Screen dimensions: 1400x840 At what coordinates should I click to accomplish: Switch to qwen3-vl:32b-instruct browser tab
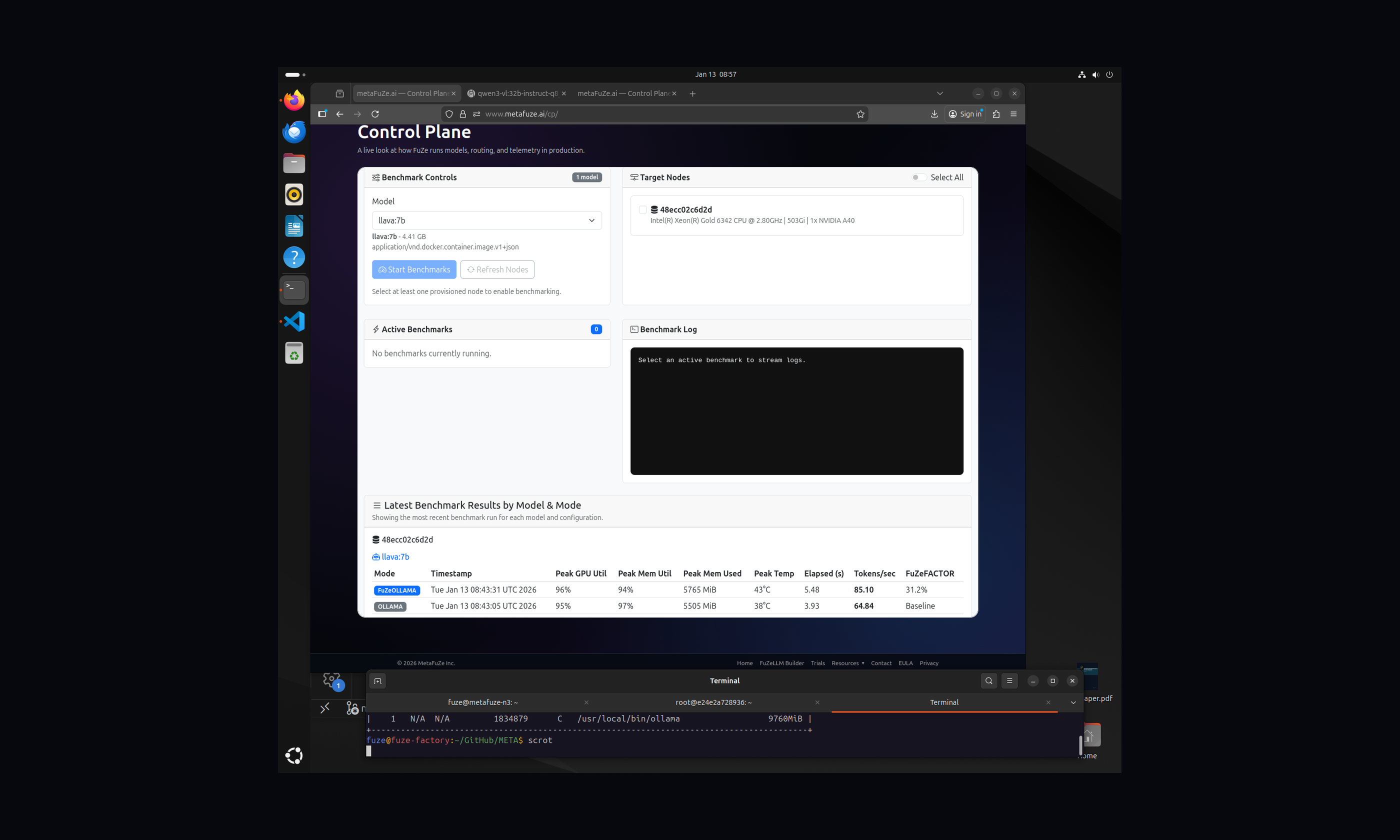coord(516,93)
